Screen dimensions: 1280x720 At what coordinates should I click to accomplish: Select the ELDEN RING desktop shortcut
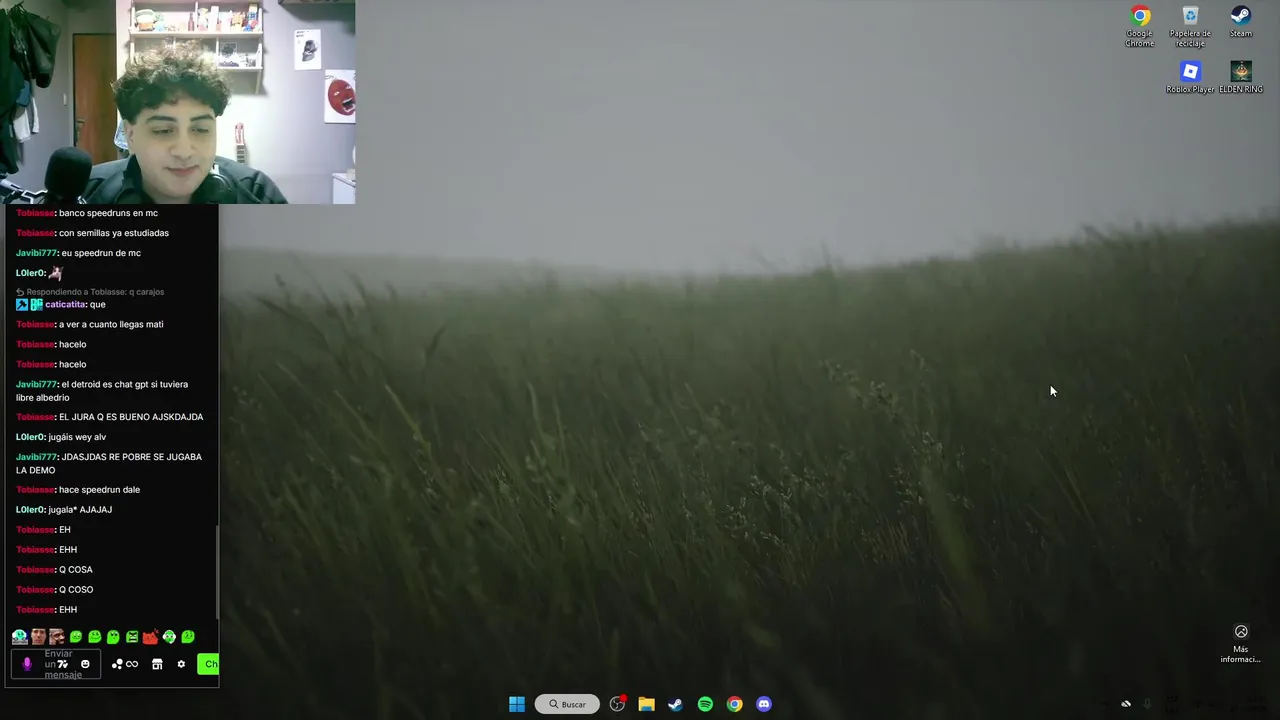(x=1241, y=77)
